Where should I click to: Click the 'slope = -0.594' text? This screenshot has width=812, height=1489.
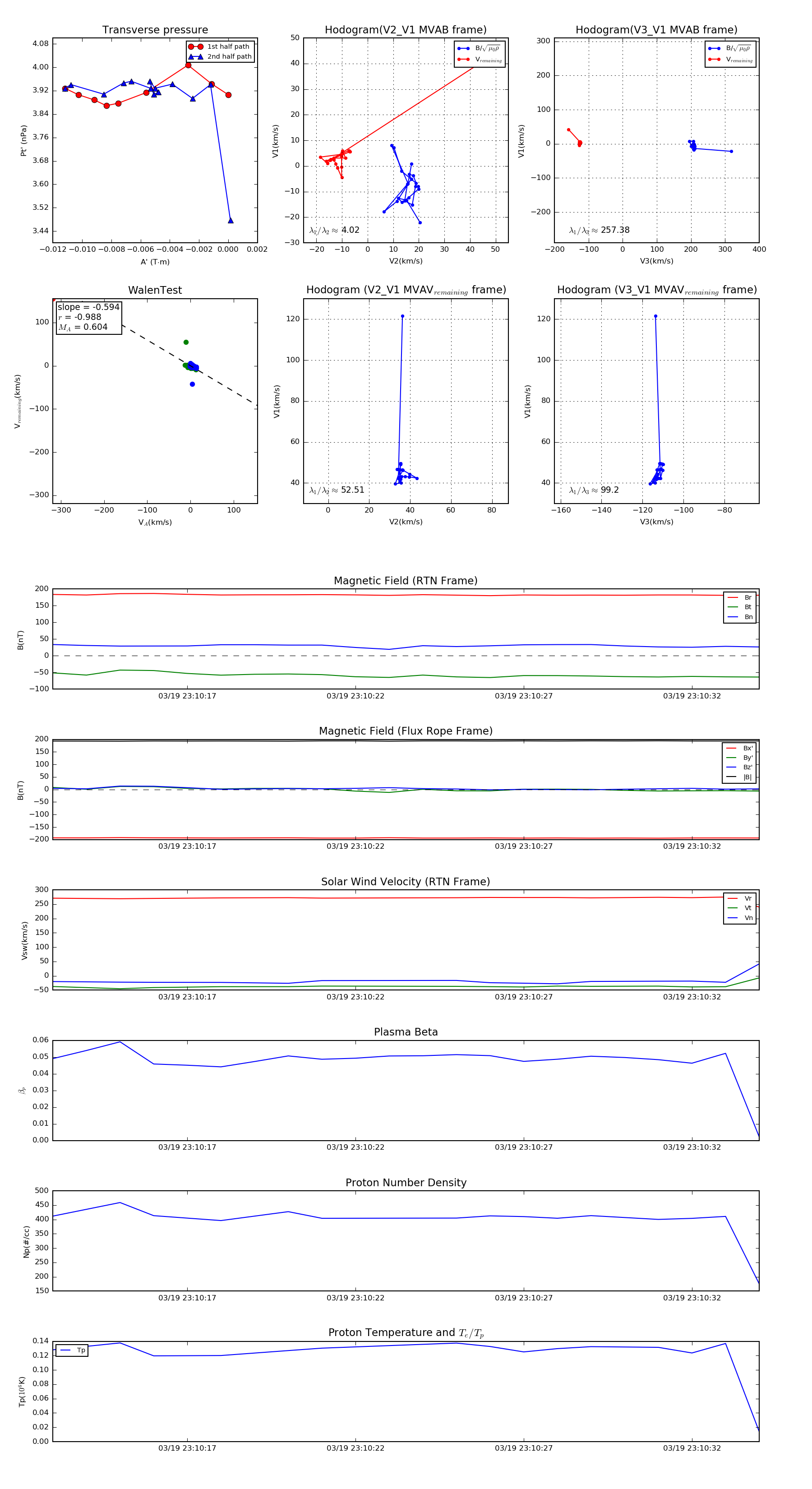point(88,307)
